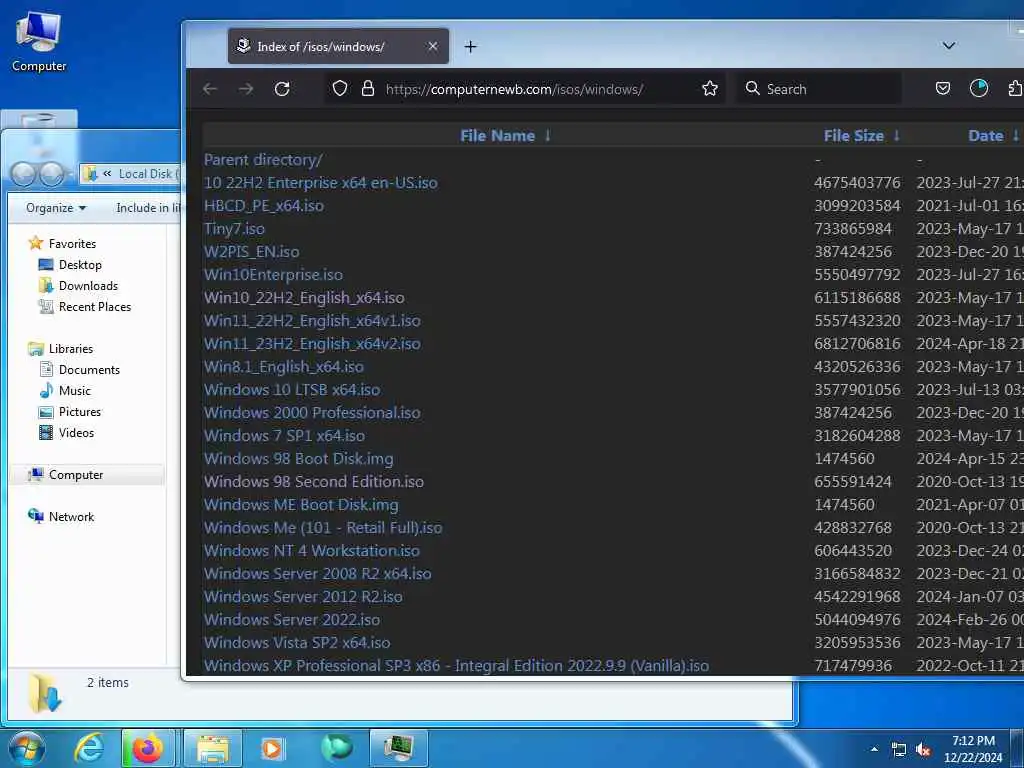Open the Pocket save icon in toolbar
The width and height of the screenshot is (1024, 768).
942,88
